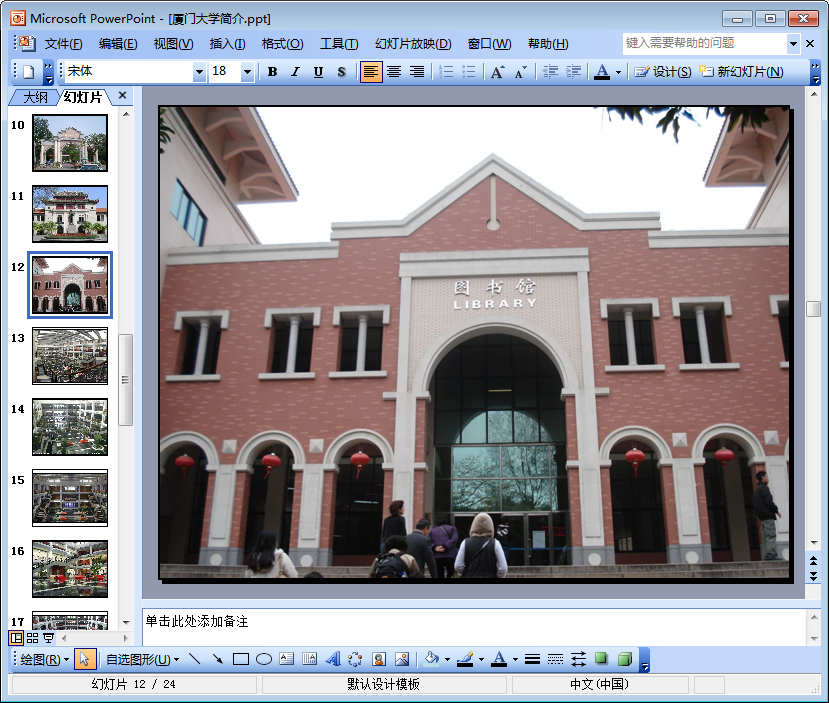Click Normal view icon

pyautogui.click(x=16, y=638)
